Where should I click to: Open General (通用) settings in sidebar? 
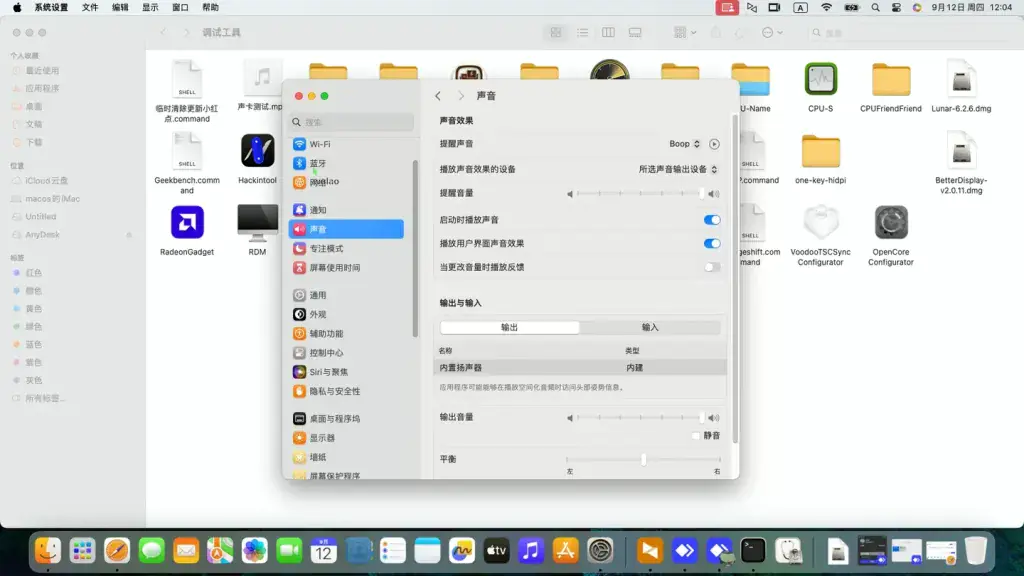click(x=345, y=295)
